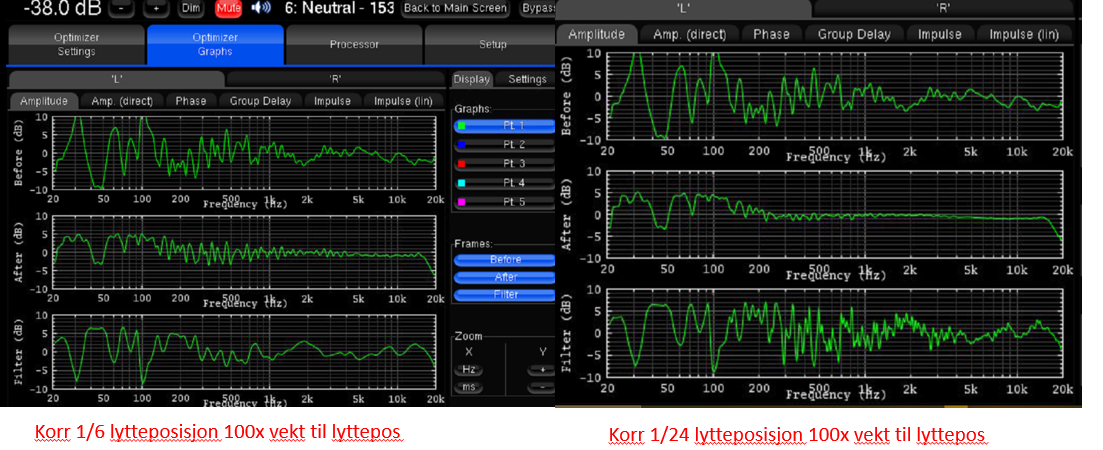The image size is (1103, 450).
Task: Set X axis zoom to ms
Action: [x=469, y=387]
